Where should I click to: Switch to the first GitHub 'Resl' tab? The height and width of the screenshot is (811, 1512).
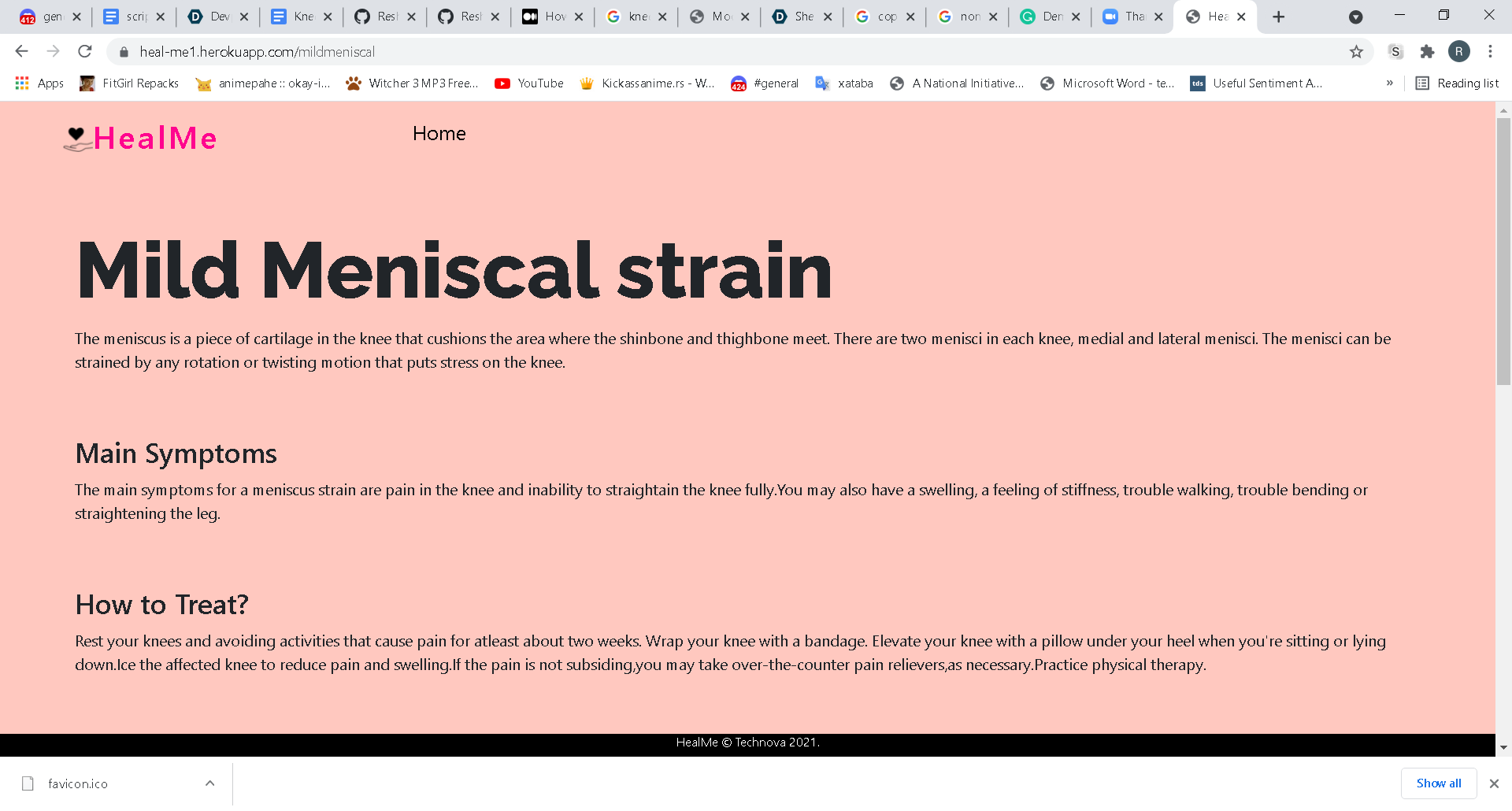point(386,17)
